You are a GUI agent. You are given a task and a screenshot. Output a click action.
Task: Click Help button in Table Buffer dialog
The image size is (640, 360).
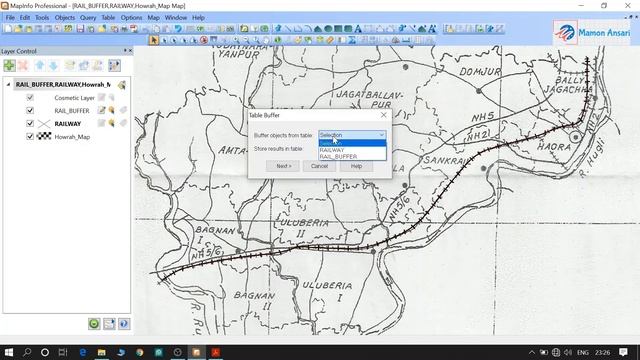[x=356, y=166]
